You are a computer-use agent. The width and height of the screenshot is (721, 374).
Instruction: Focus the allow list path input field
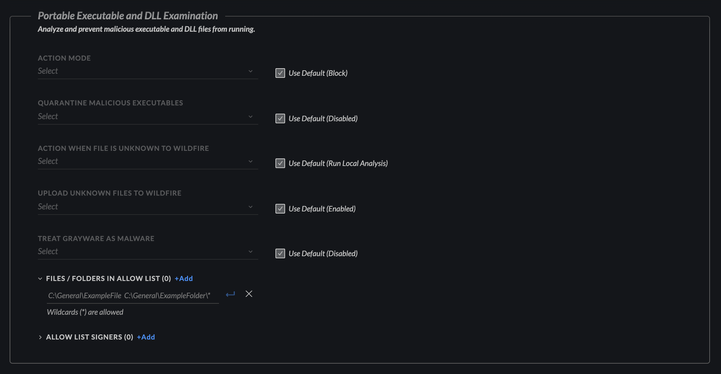132,295
